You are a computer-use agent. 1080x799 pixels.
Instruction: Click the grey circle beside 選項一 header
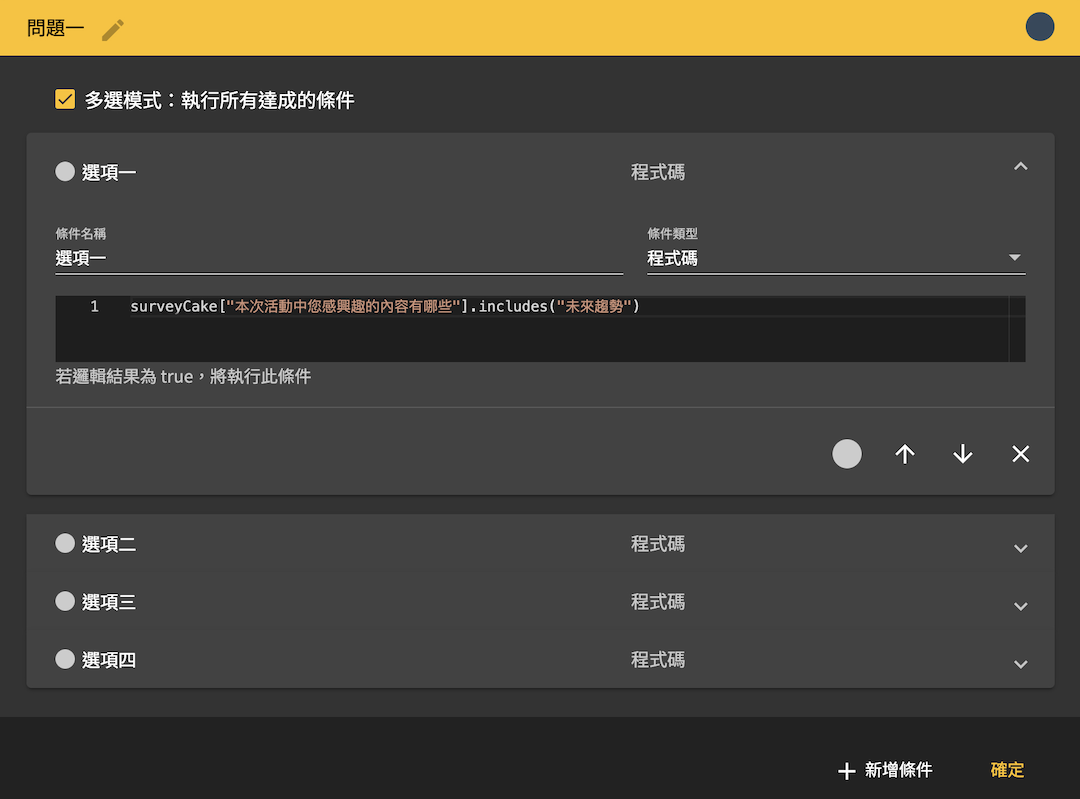[65, 172]
